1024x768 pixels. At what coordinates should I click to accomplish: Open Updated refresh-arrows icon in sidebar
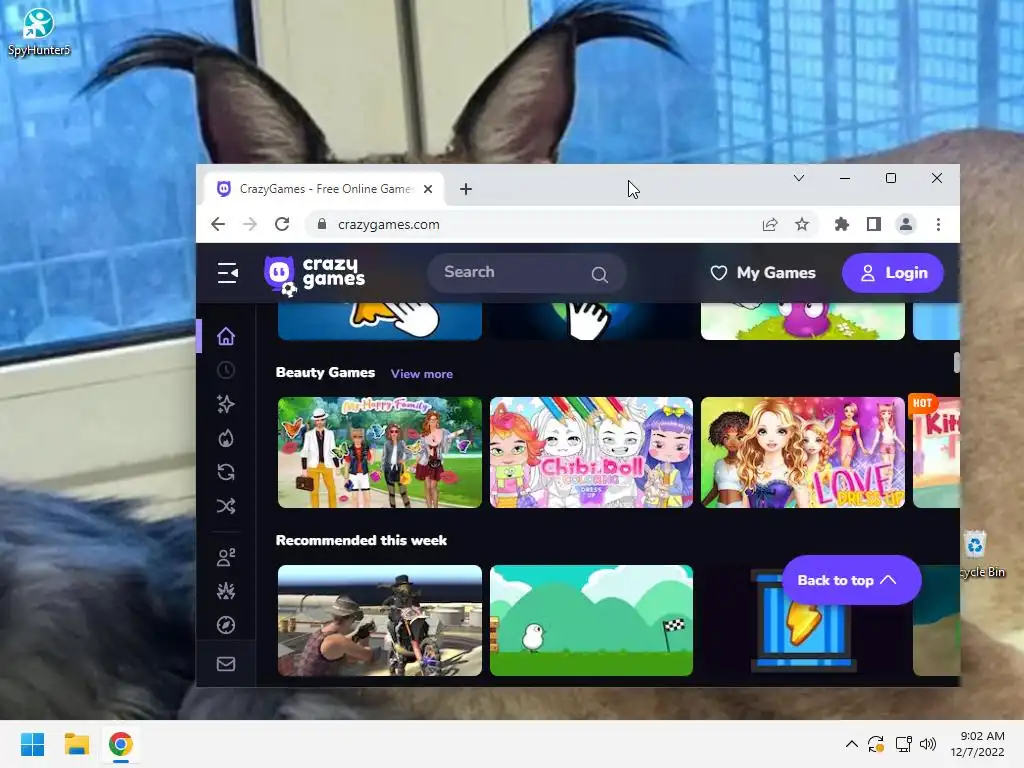coord(226,472)
